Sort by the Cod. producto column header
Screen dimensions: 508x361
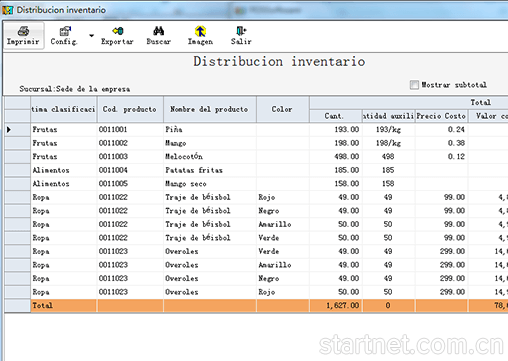pos(130,109)
